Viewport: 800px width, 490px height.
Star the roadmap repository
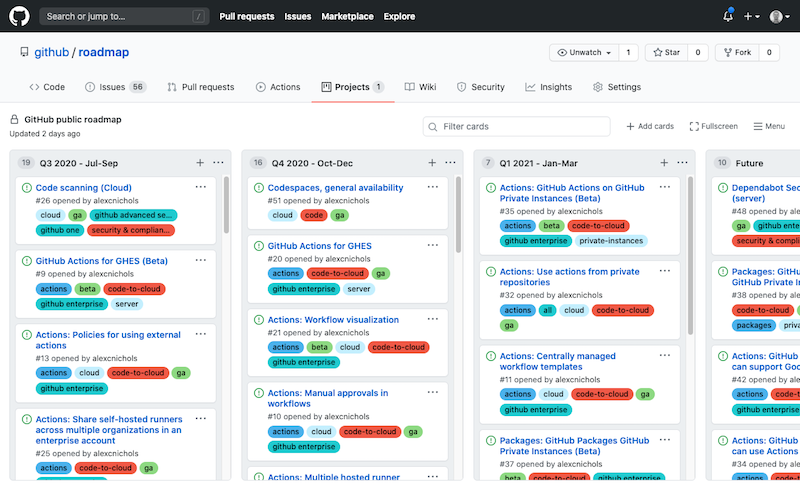click(x=664, y=52)
